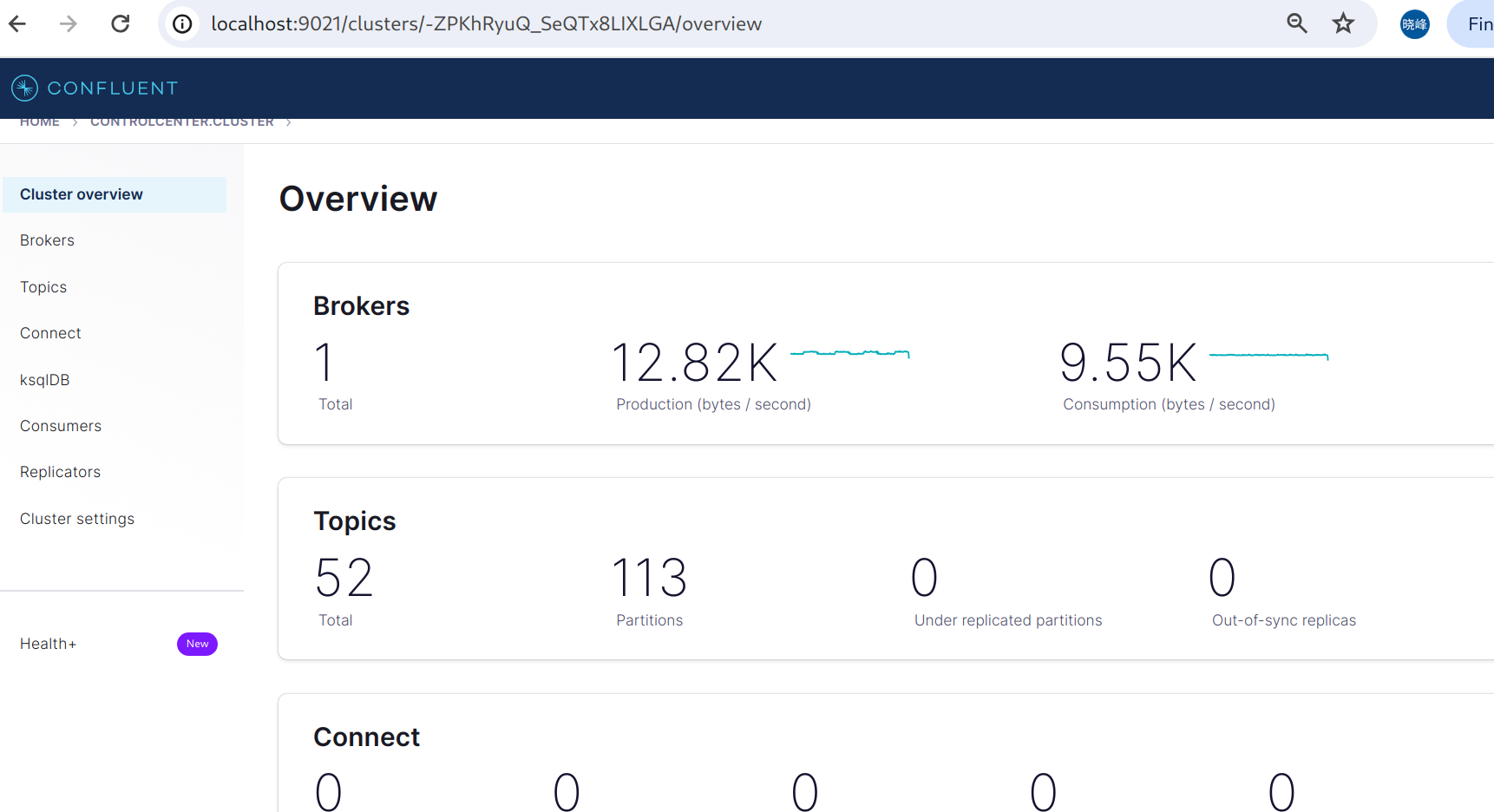Open Brokers in the sidebar
The height and width of the screenshot is (812, 1494).
click(x=47, y=240)
